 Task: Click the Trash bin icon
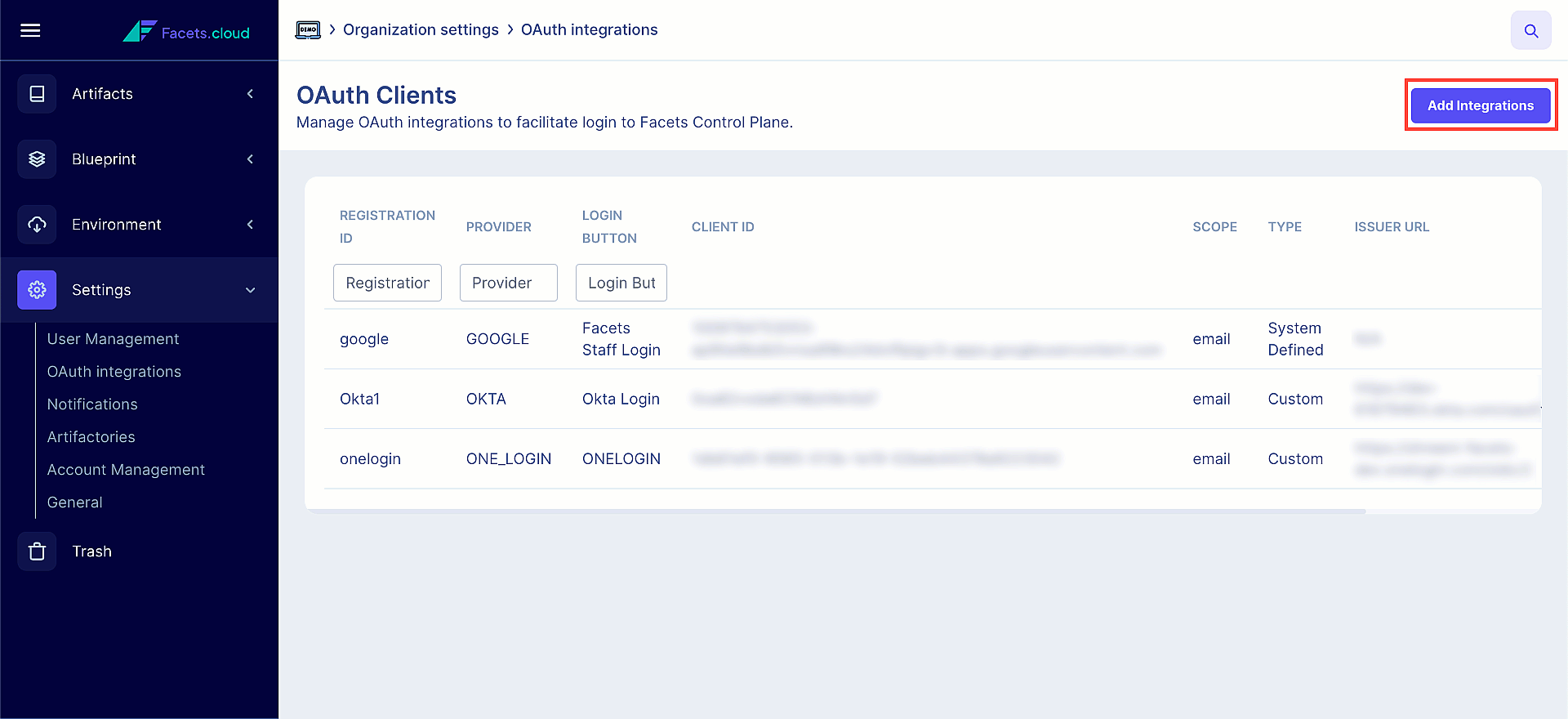(37, 552)
